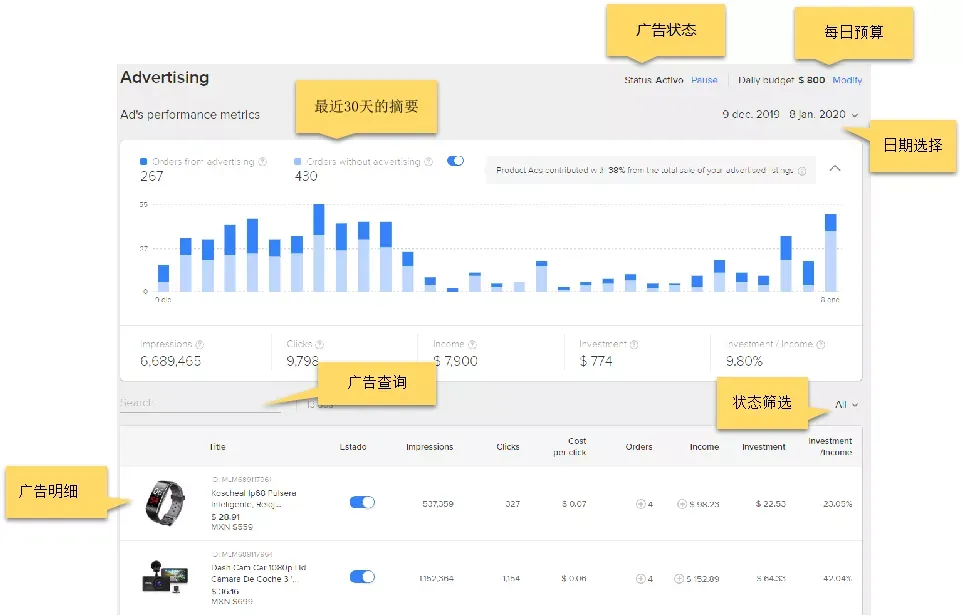Viewport: 963px width, 616px height.
Task: Click the Investment /Income column header
Action: [x=830, y=446]
